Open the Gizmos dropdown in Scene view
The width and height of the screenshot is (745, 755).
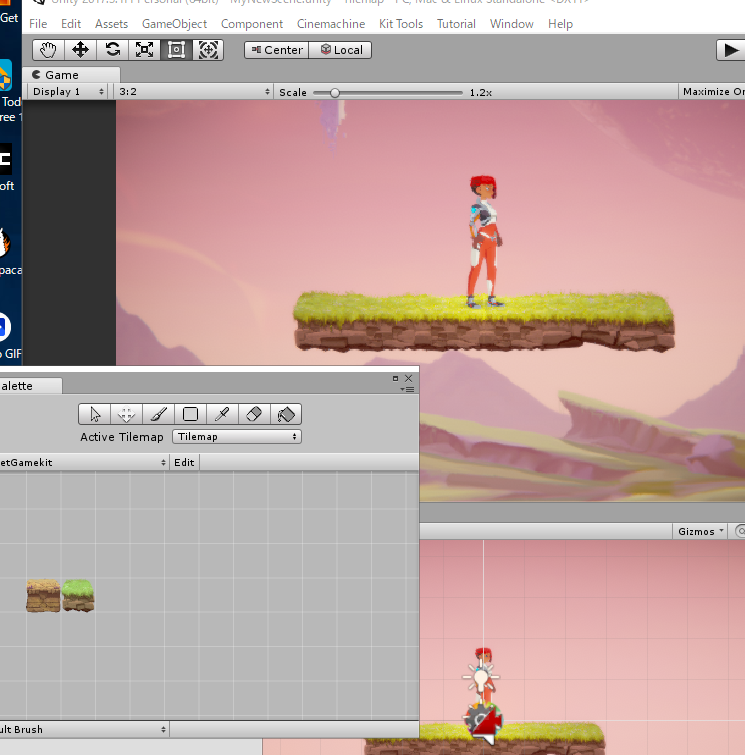coord(700,532)
